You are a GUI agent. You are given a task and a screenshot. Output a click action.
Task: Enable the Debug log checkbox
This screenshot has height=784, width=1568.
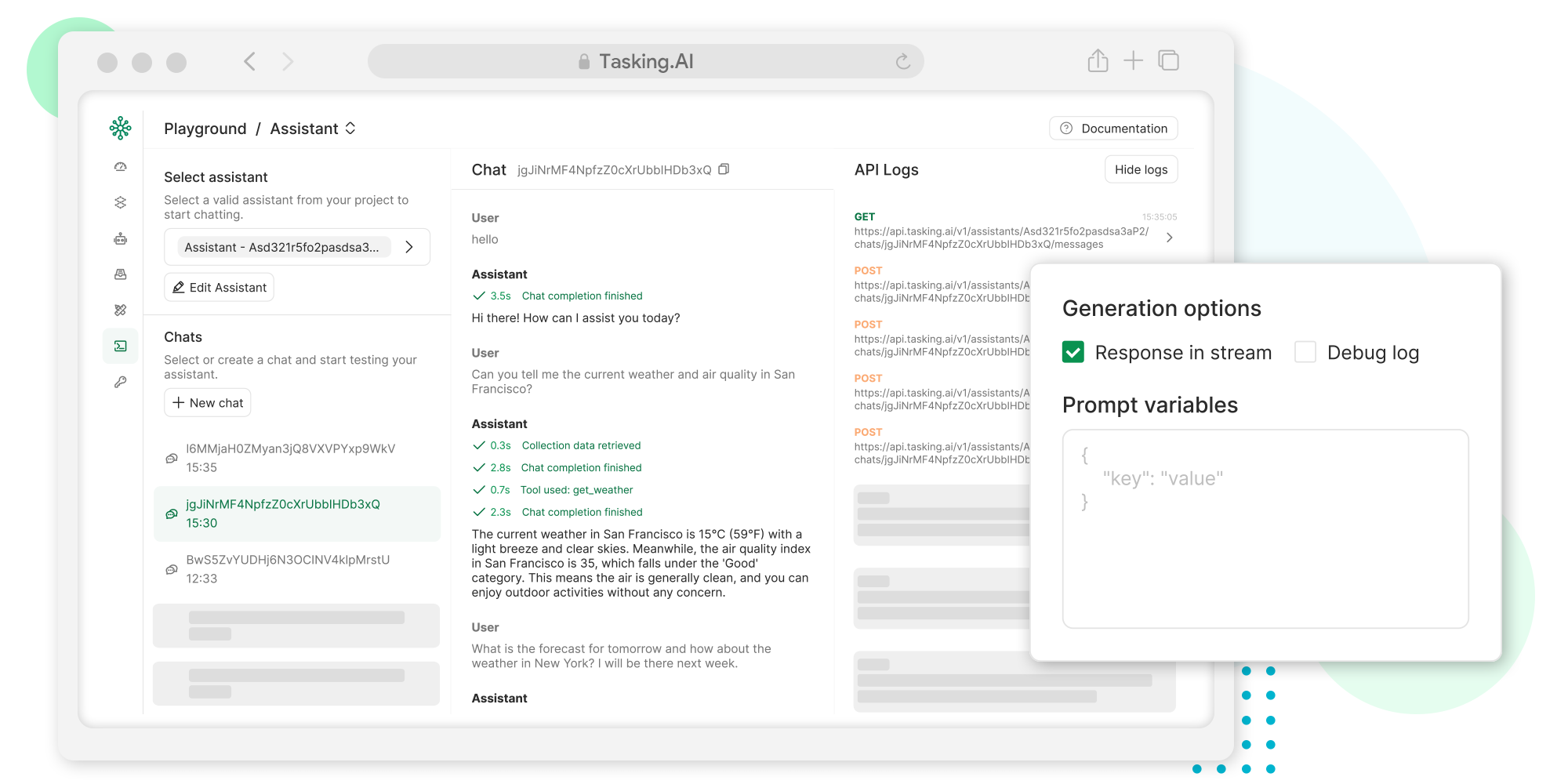[x=1305, y=352]
